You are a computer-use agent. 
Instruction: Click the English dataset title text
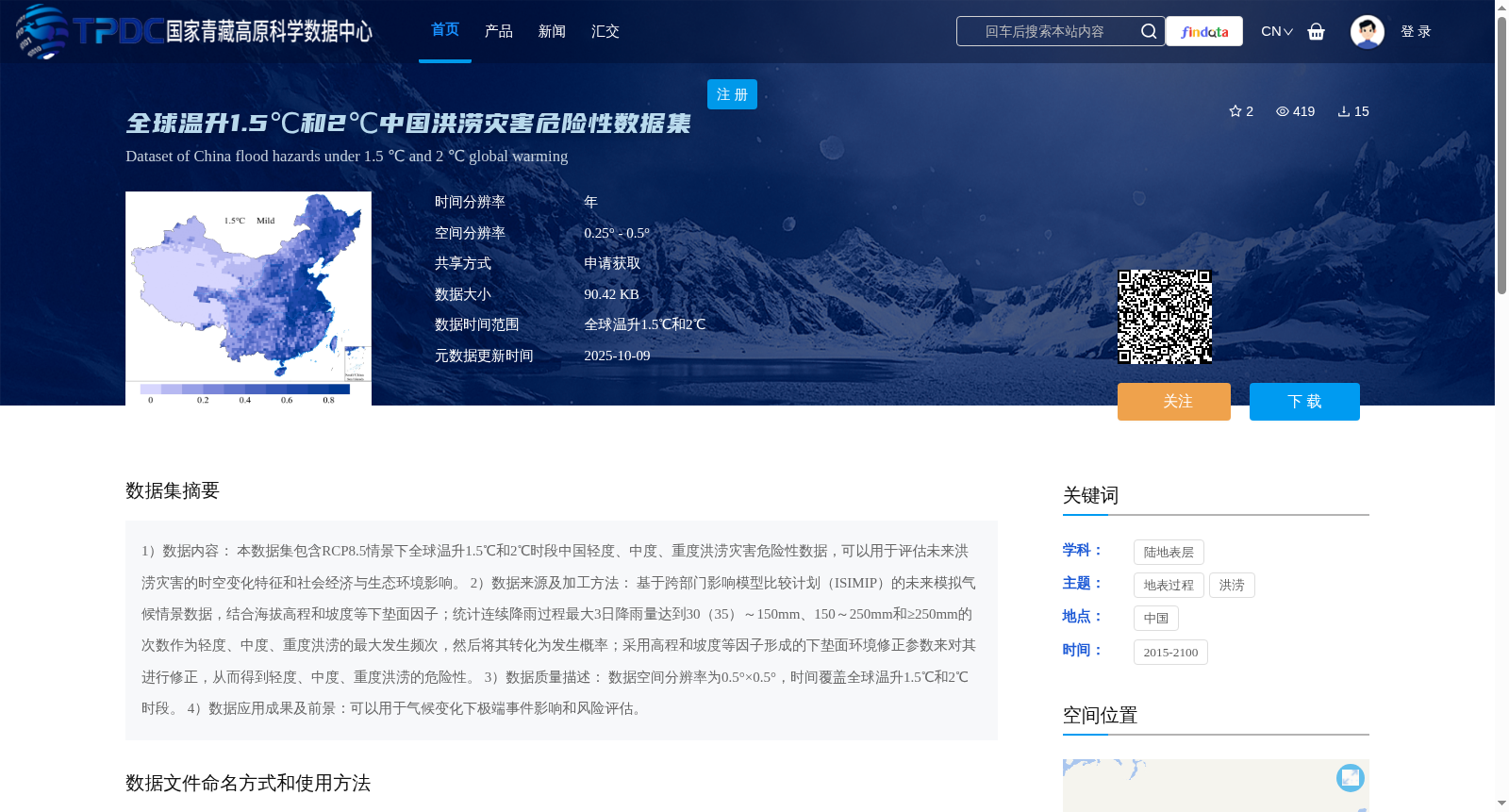pyautogui.click(x=347, y=156)
